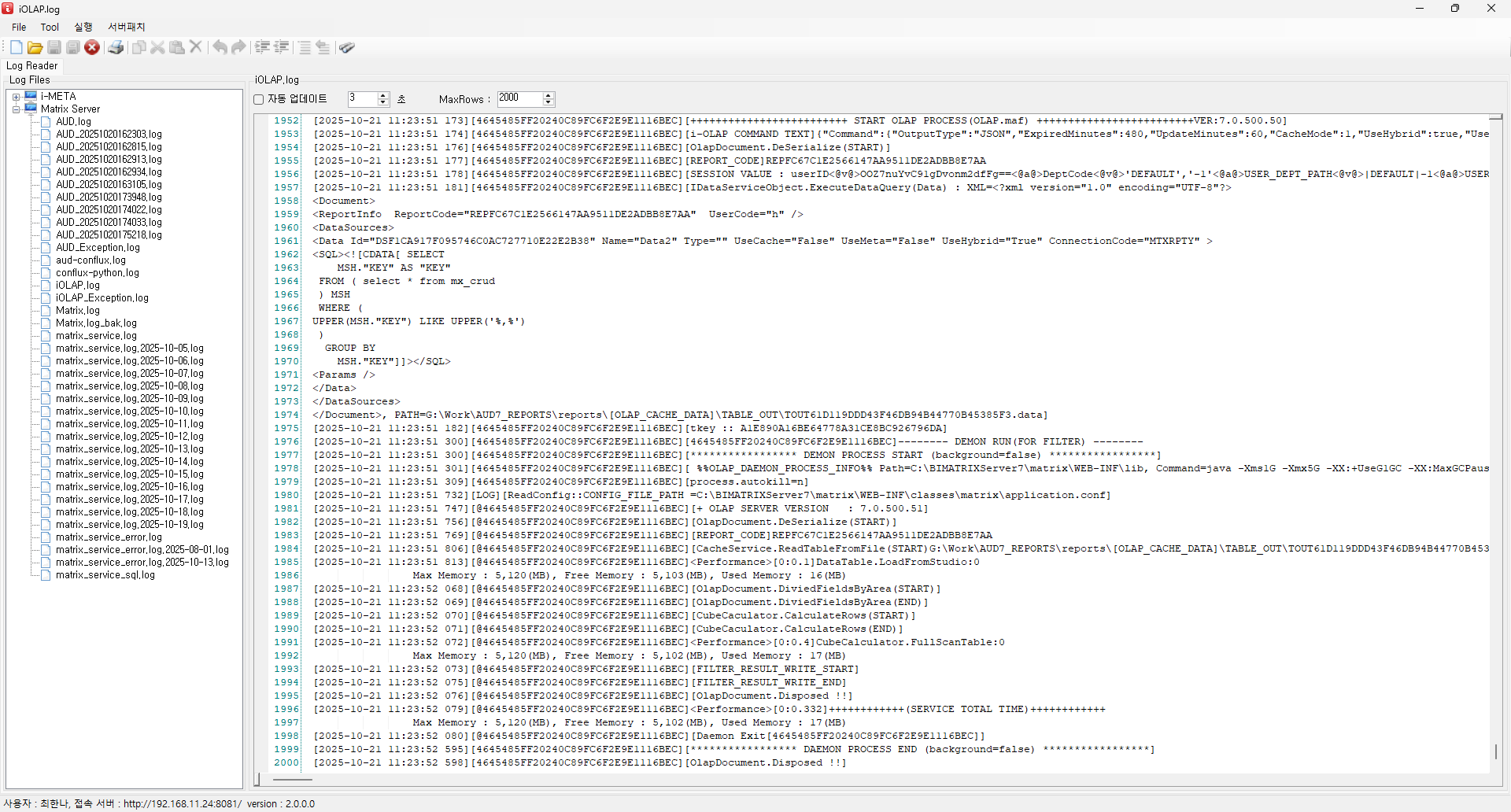Select iOLAP_Exception.log in the file tree

tap(102, 298)
